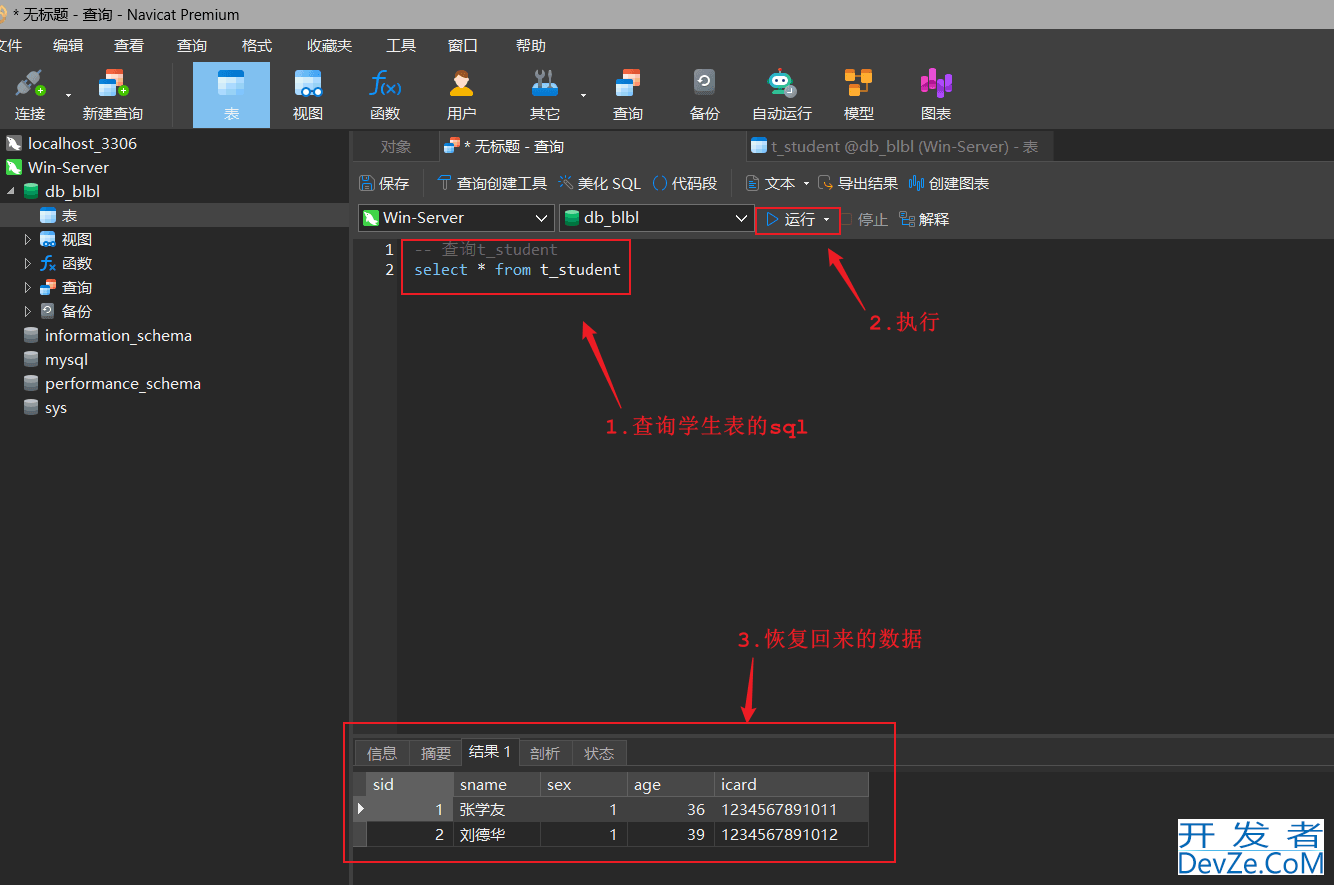This screenshot has height=885, width=1334.
Task: Save the query with 保存 button
Action: click(385, 183)
